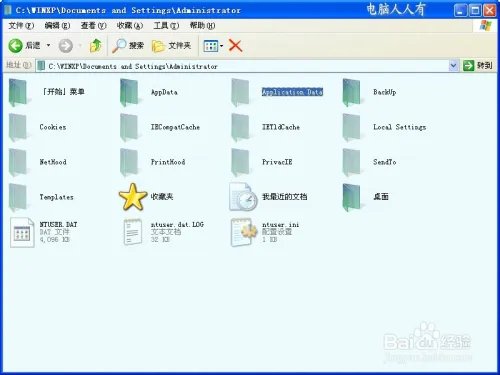Close the Explorer window

pos(490,10)
